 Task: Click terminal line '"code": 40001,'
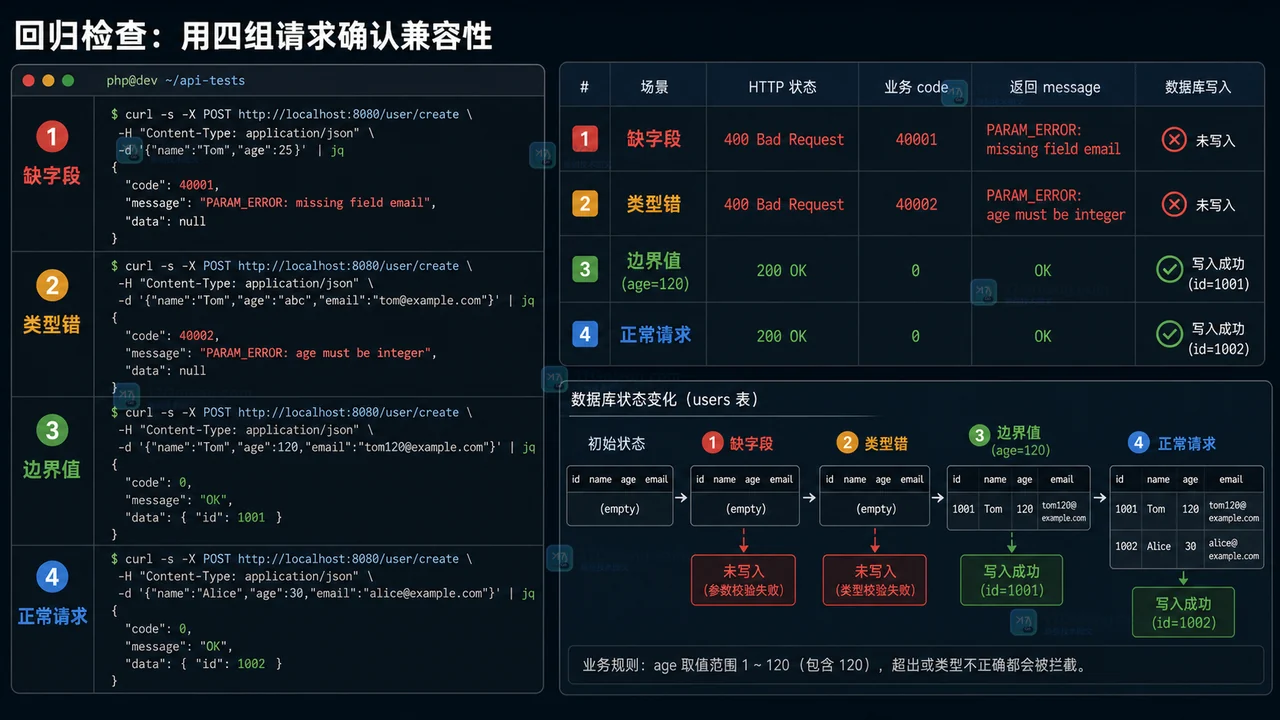tap(172, 184)
